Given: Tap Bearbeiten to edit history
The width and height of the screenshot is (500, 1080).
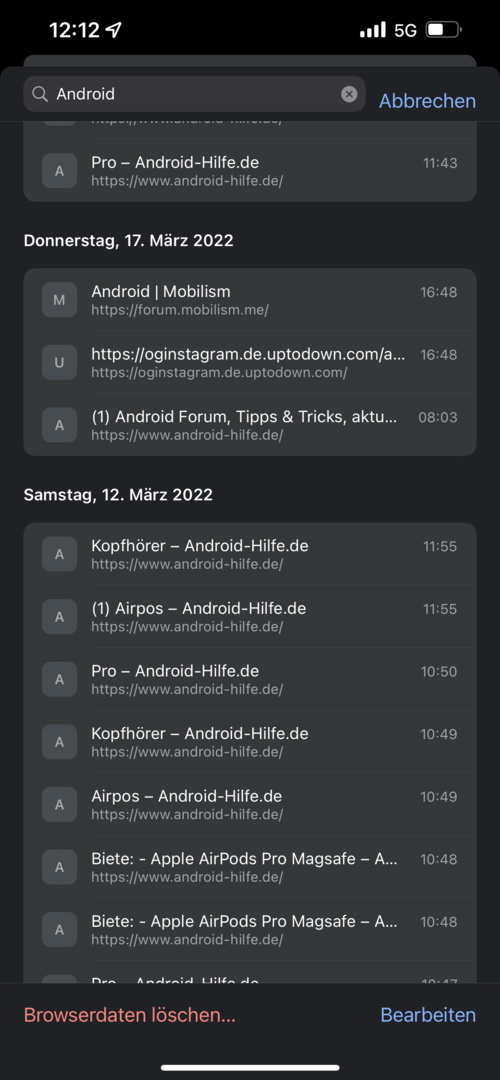Looking at the screenshot, I should (x=428, y=1015).
